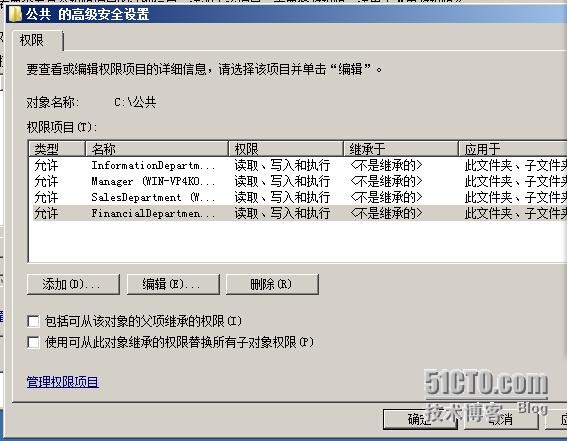567x441 pixels.
Task: Enable 使用可从此对象继承的权限替换所有子对象权限 checkbox
Action: pos(33,342)
